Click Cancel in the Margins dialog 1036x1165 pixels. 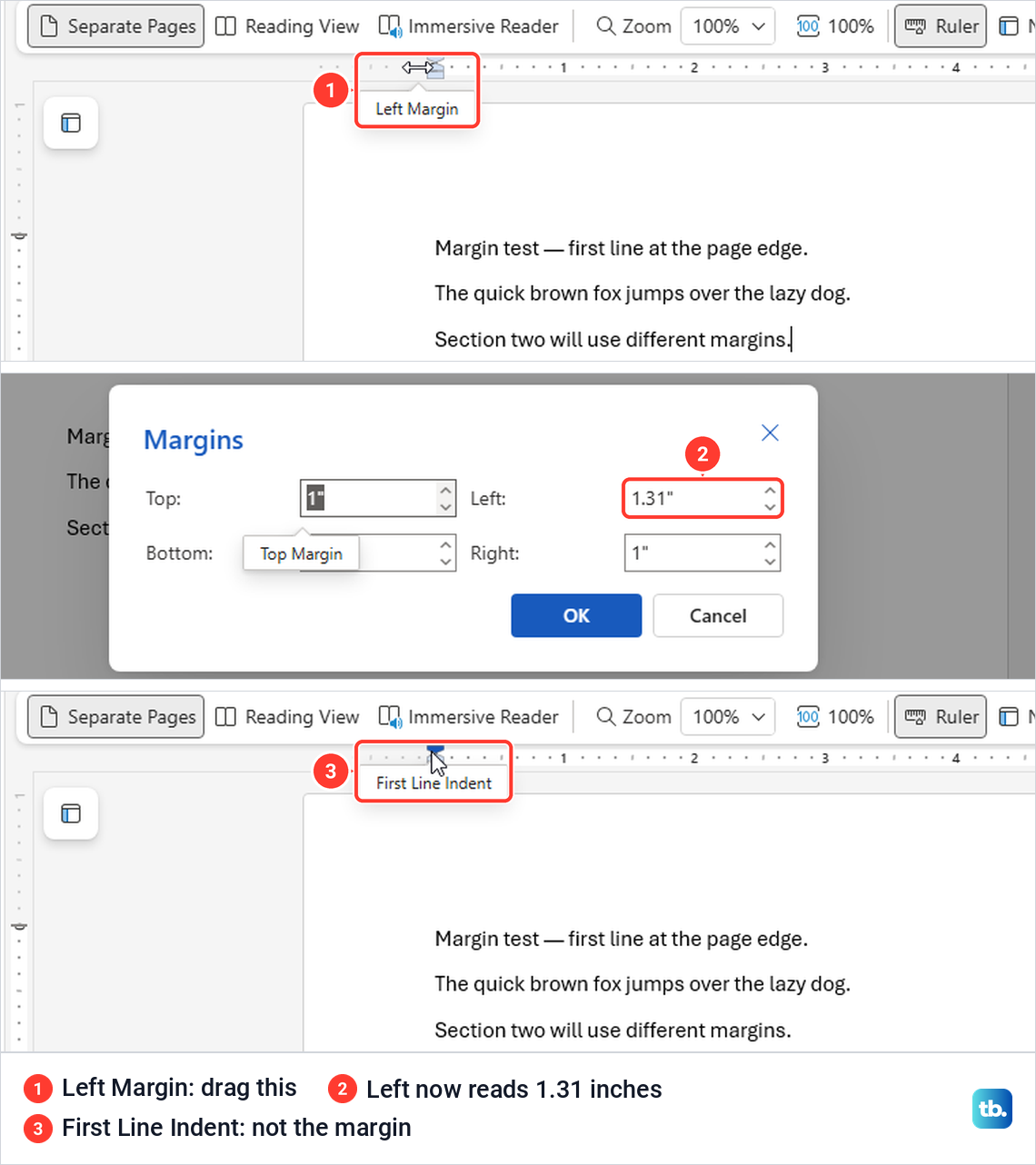[x=718, y=615]
